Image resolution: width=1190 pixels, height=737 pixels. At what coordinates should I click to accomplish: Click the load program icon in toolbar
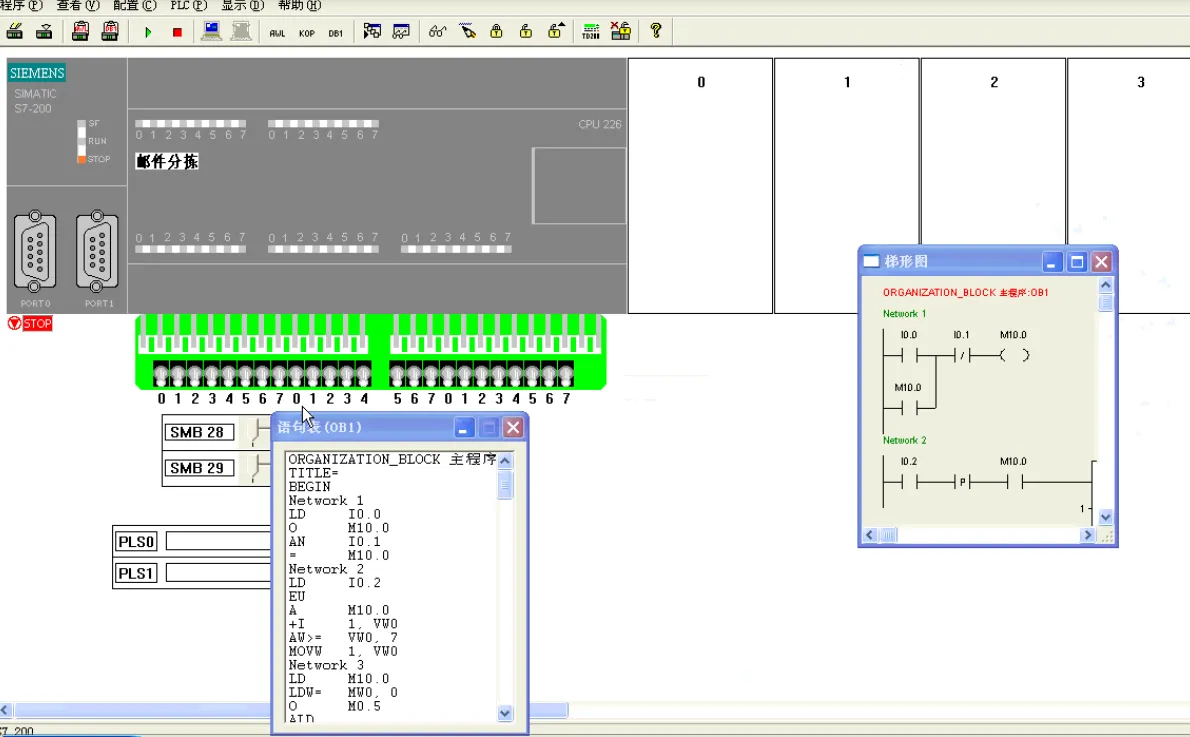pyautogui.click(x=14, y=31)
